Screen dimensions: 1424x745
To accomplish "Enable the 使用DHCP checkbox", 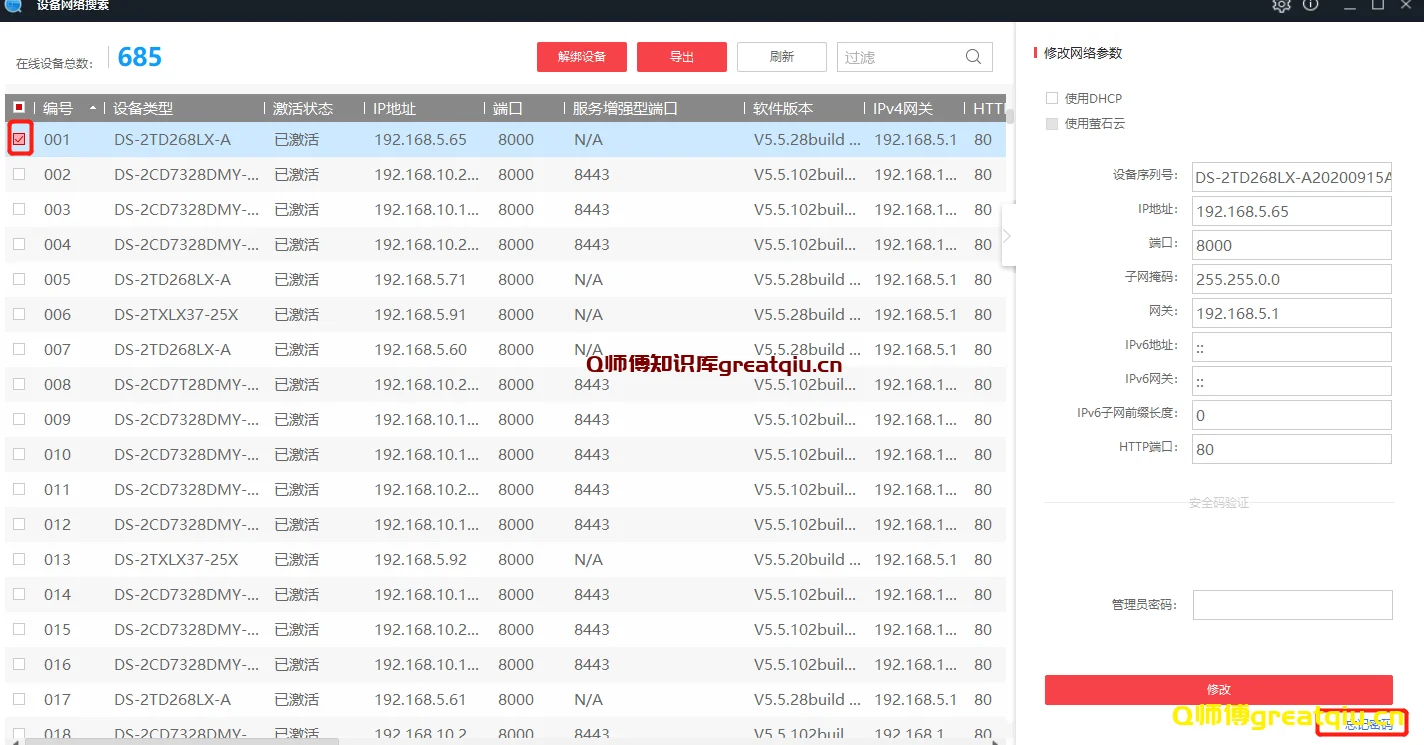I will [1051, 97].
